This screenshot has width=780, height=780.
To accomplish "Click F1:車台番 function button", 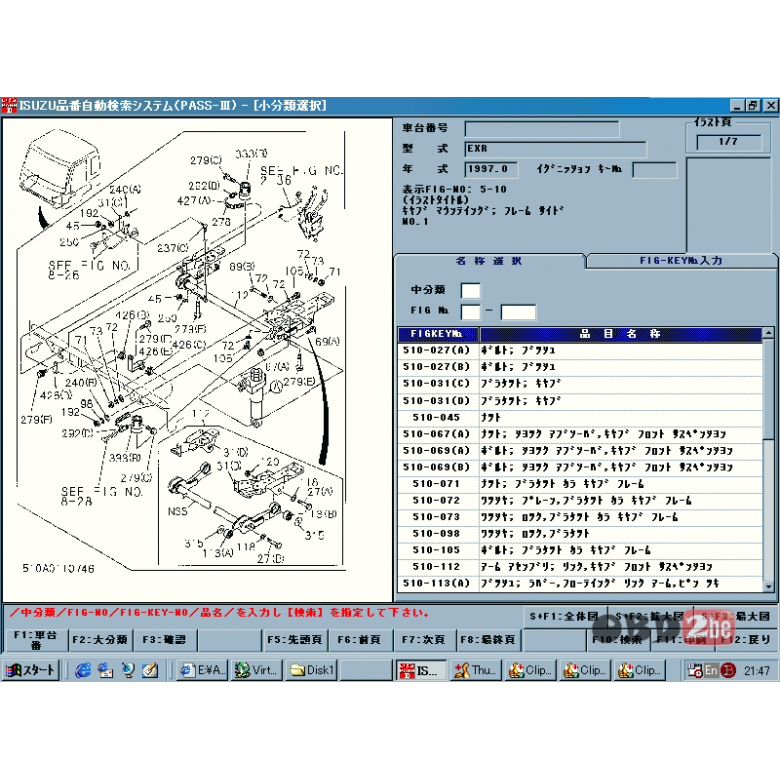I will coord(35,640).
